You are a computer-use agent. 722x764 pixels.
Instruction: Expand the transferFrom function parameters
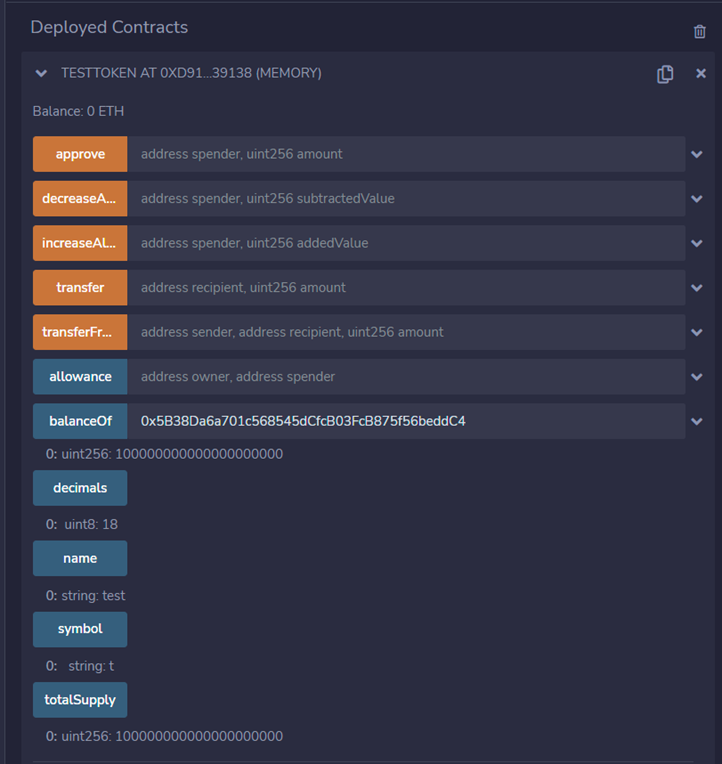pyautogui.click(x=697, y=332)
